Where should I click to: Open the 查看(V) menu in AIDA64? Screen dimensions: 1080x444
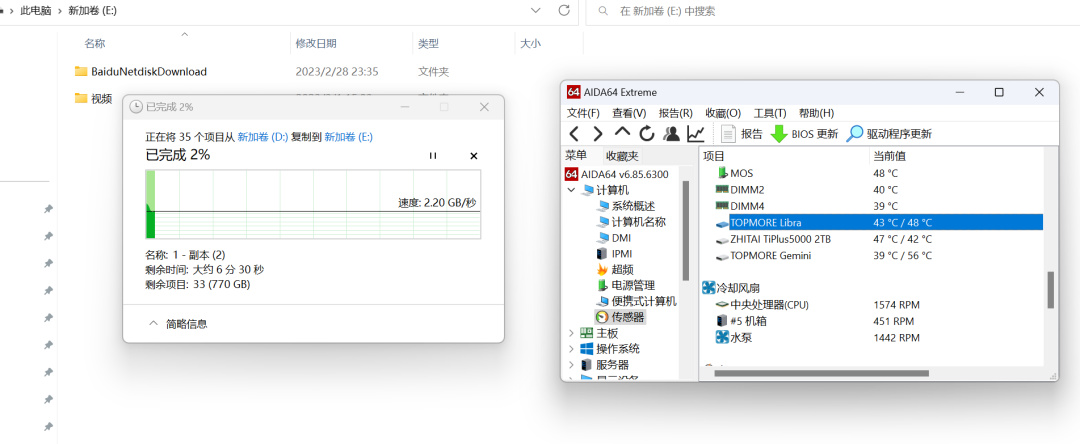(629, 113)
